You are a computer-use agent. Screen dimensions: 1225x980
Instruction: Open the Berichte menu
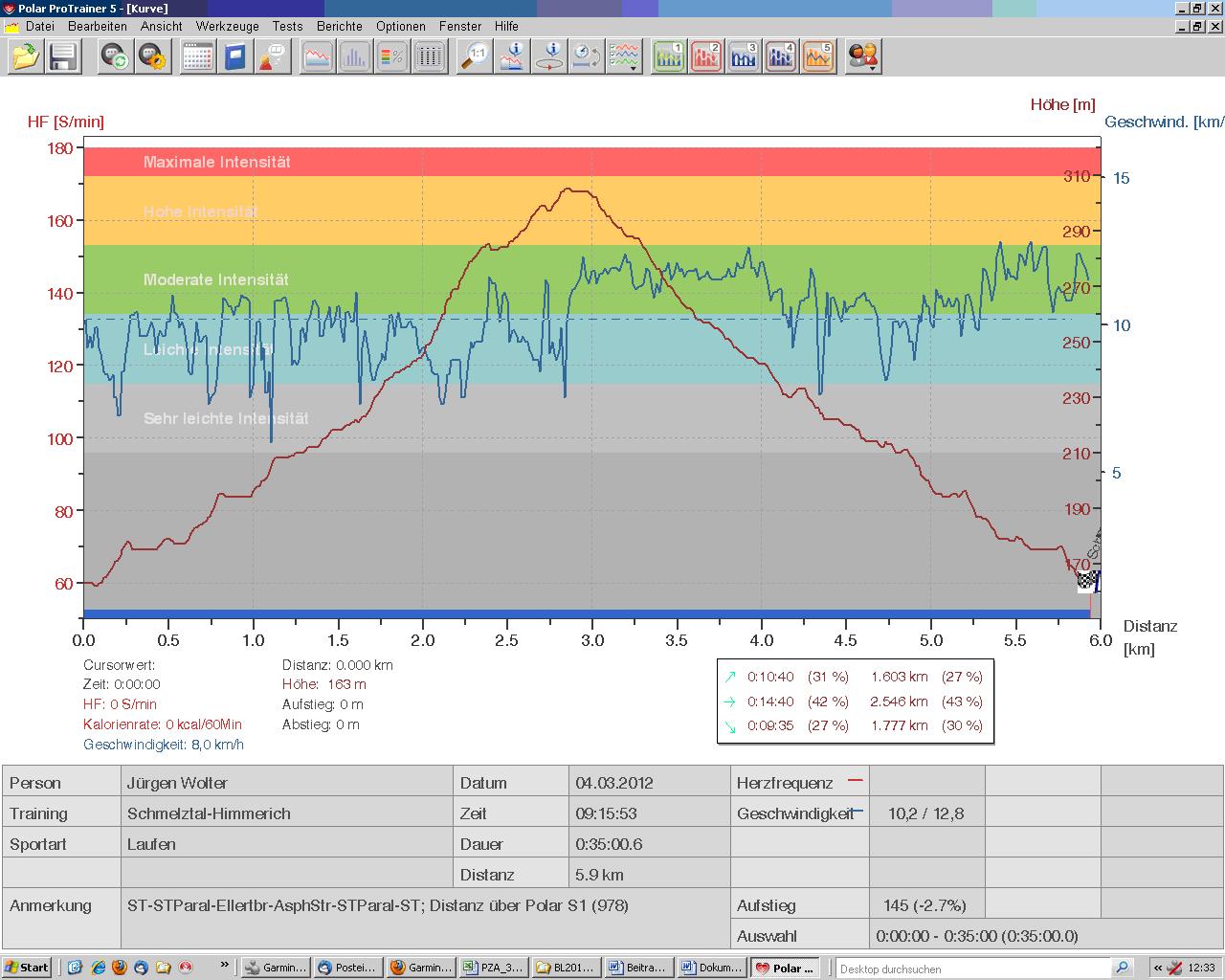(x=339, y=26)
